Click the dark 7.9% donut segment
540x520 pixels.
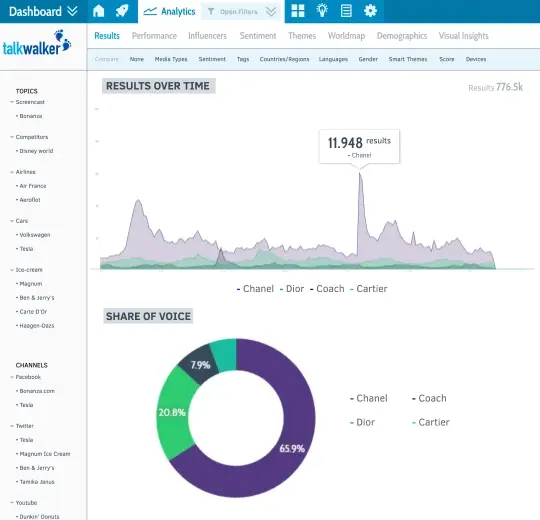[200, 365]
